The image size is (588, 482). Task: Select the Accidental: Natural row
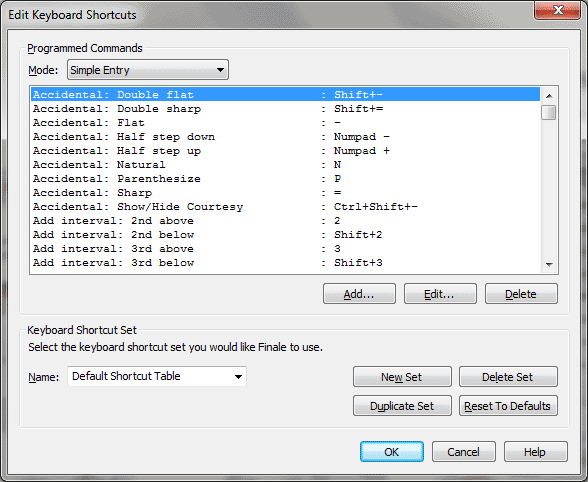[285, 165]
